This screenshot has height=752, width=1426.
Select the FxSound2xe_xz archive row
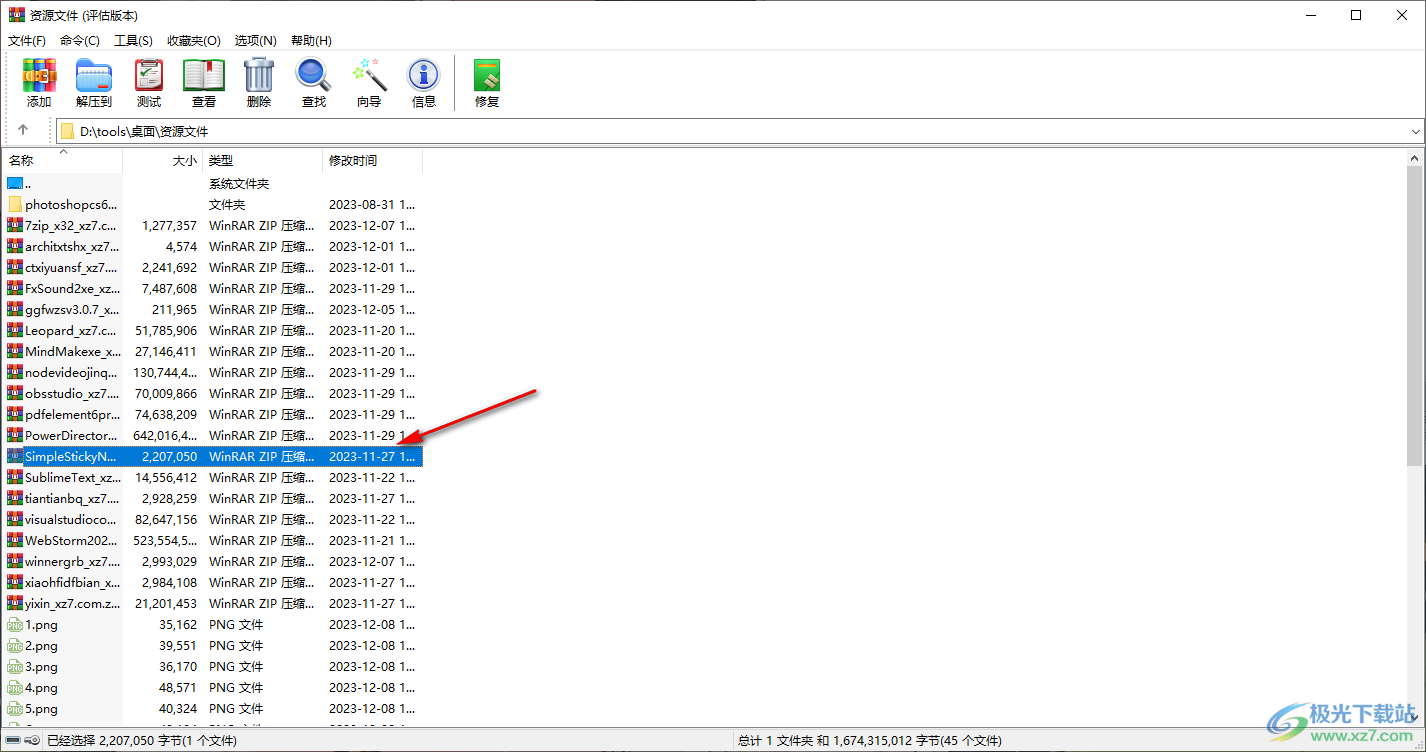(213, 288)
